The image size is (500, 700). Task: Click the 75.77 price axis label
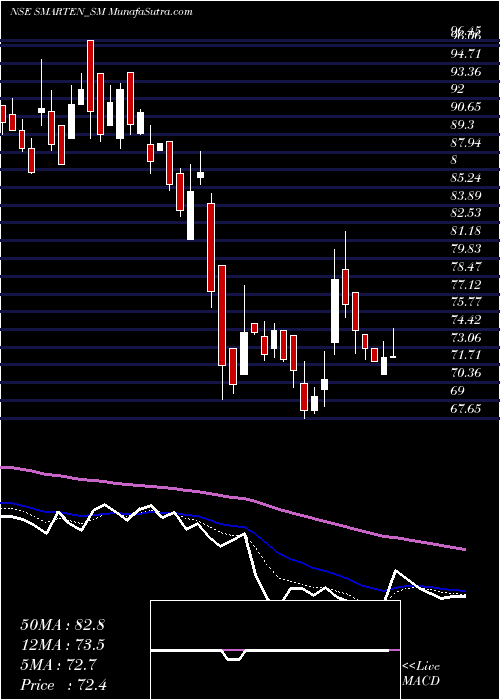(466, 302)
